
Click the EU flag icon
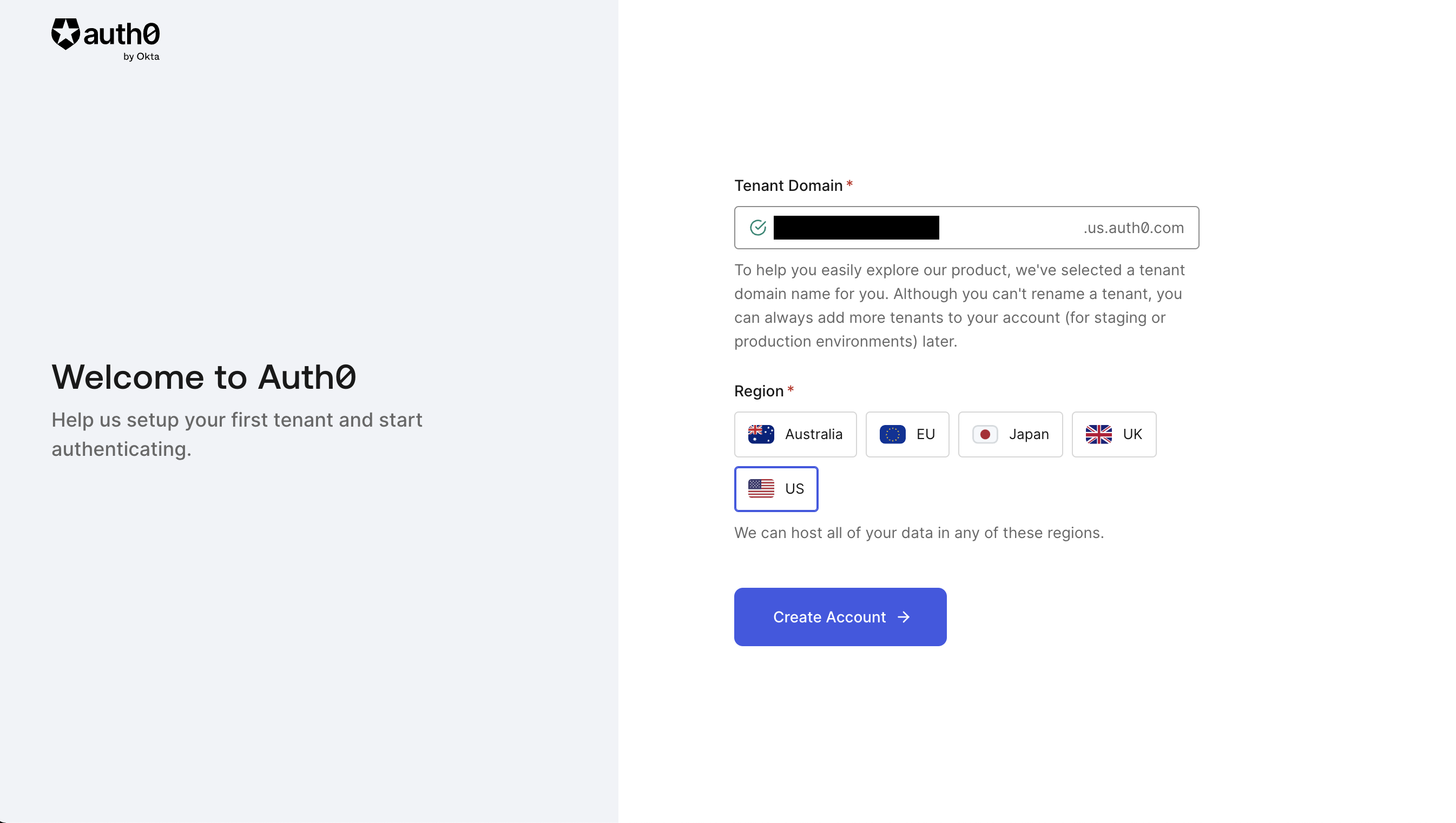tap(893, 434)
